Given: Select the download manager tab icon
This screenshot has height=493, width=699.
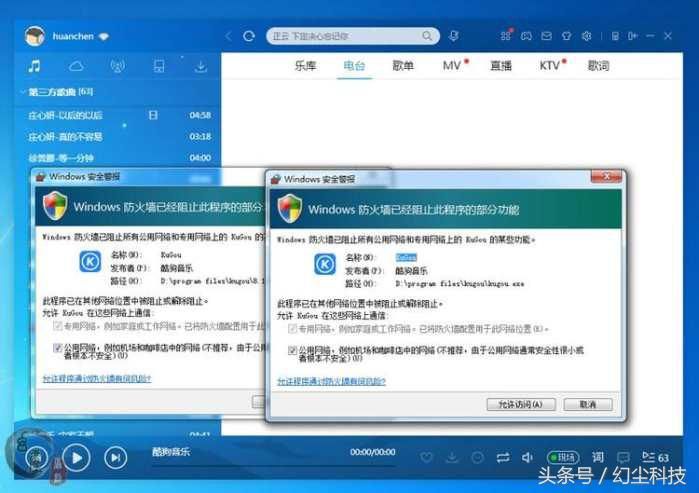Looking at the screenshot, I should click(201, 66).
